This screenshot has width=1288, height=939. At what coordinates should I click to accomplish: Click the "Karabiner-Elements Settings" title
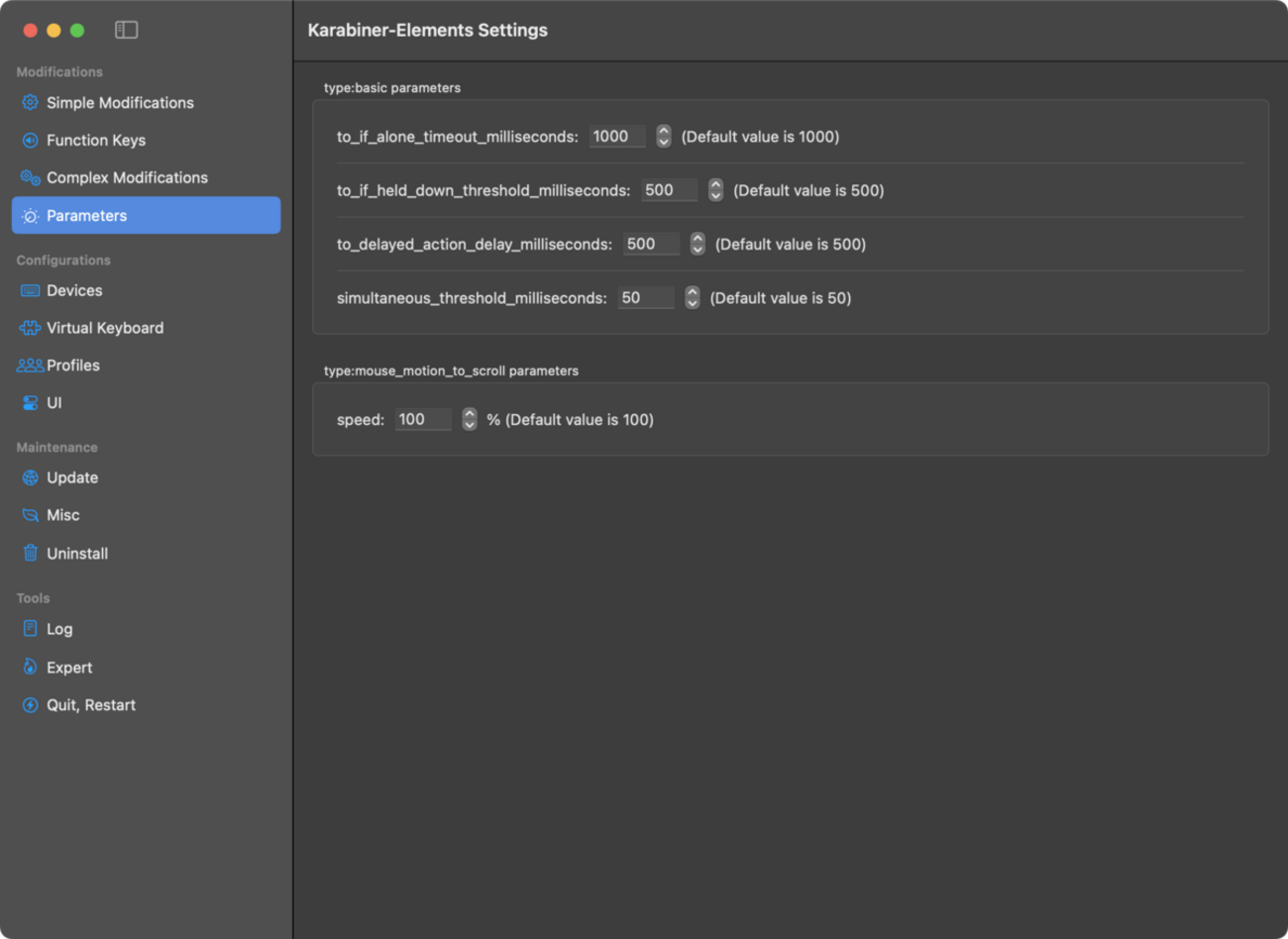(x=427, y=30)
